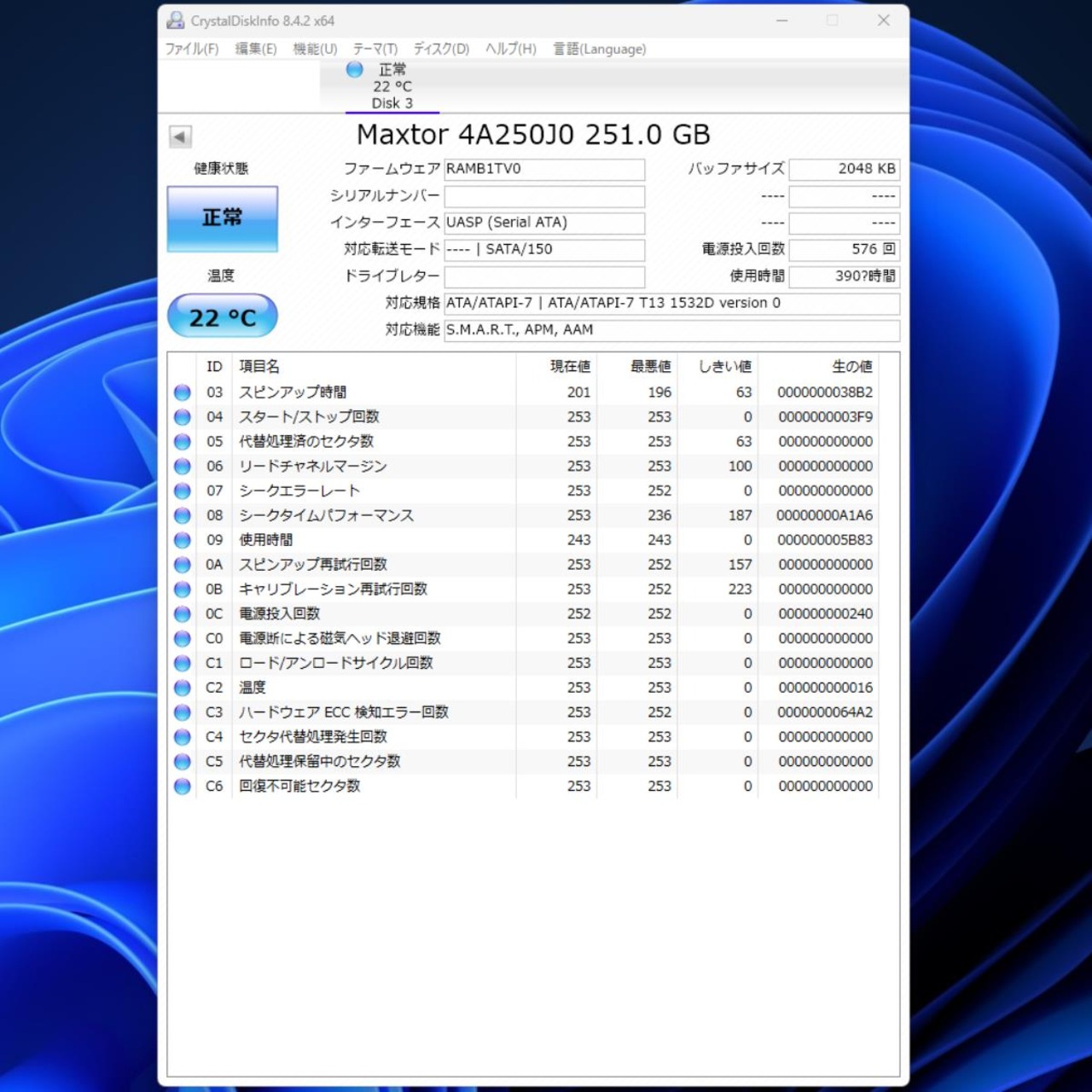
Task: Click the empty ドライブレター field
Action: [x=544, y=277]
